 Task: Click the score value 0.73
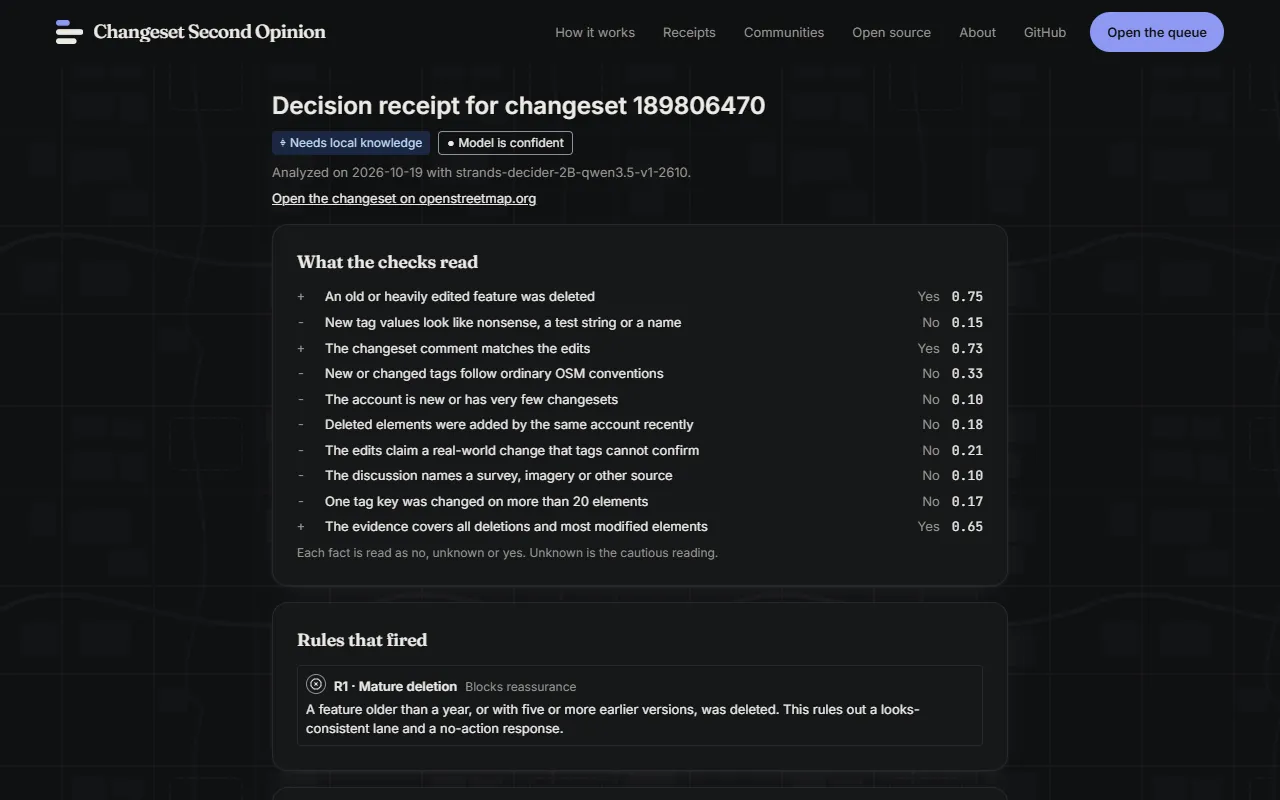[967, 348]
